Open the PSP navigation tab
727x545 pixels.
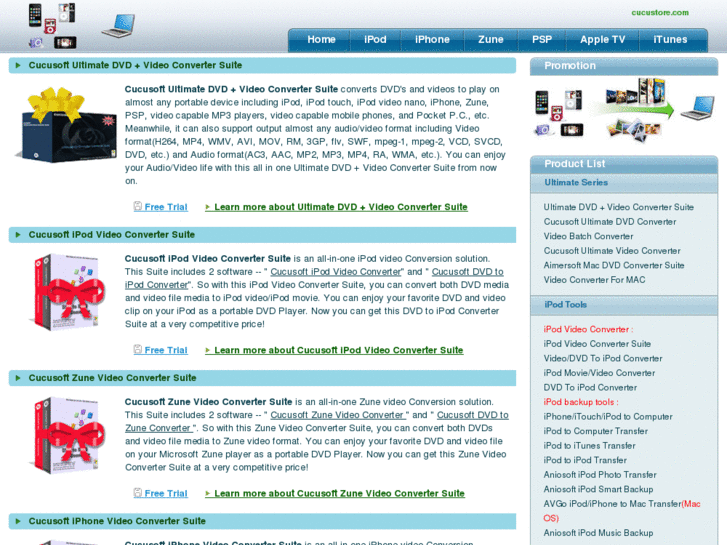tap(542, 40)
